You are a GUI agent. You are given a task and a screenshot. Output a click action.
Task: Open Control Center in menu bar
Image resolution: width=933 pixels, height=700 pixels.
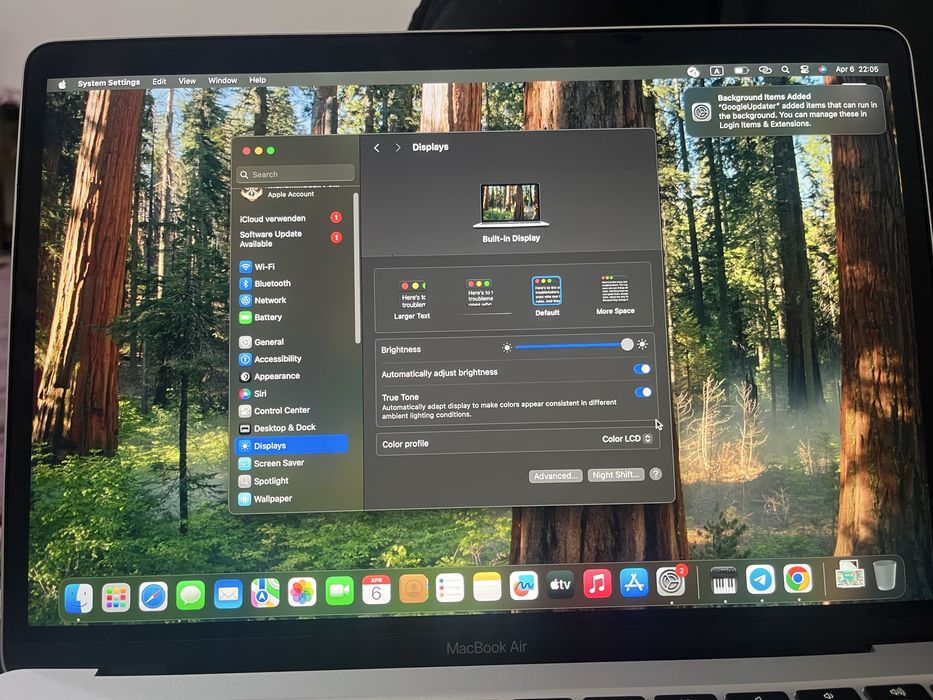click(x=804, y=70)
